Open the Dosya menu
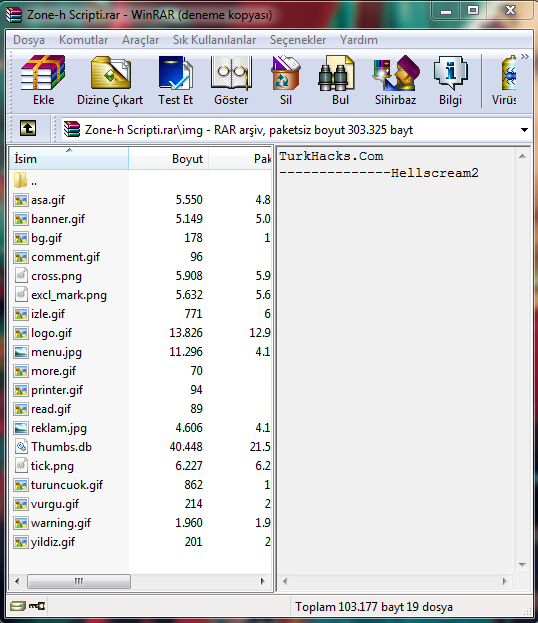The height and width of the screenshot is (623, 538). pyautogui.click(x=29, y=40)
